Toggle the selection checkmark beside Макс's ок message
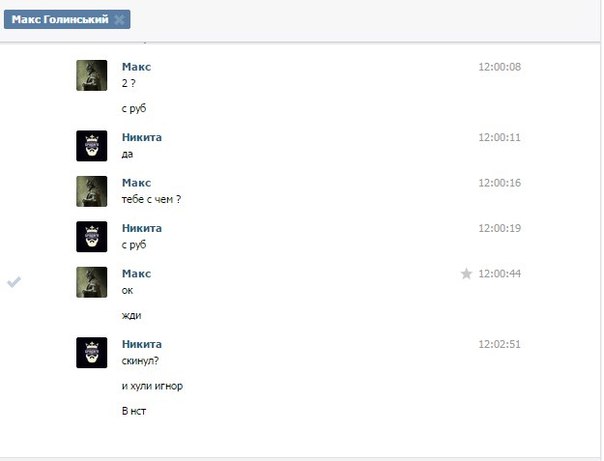The width and height of the screenshot is (604, 461). pos(14,282)
